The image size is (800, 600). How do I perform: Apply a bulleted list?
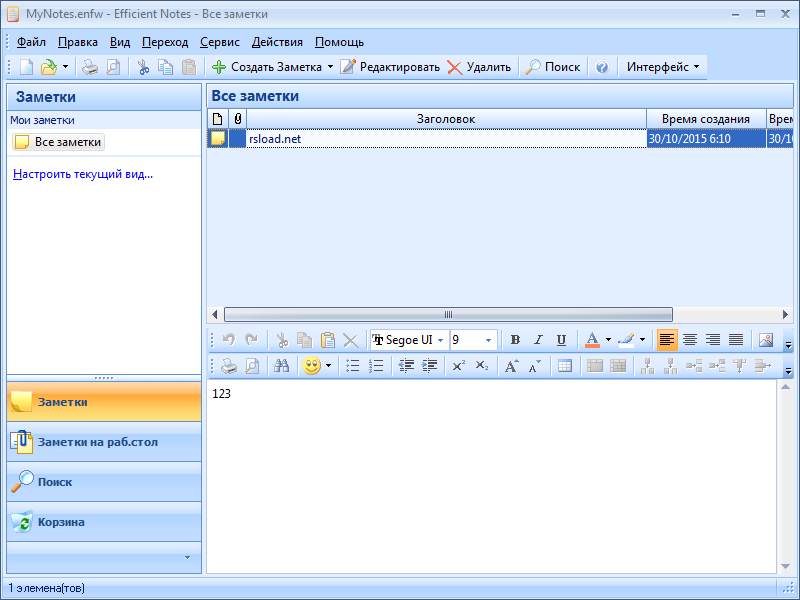(353, 366)
